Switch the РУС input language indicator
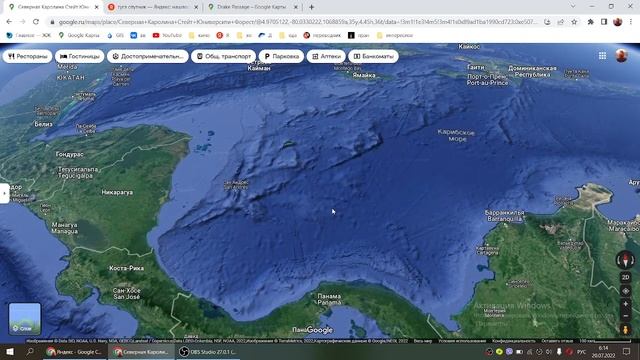The width and height of the screenshot is (640, 360). point(582,352)
